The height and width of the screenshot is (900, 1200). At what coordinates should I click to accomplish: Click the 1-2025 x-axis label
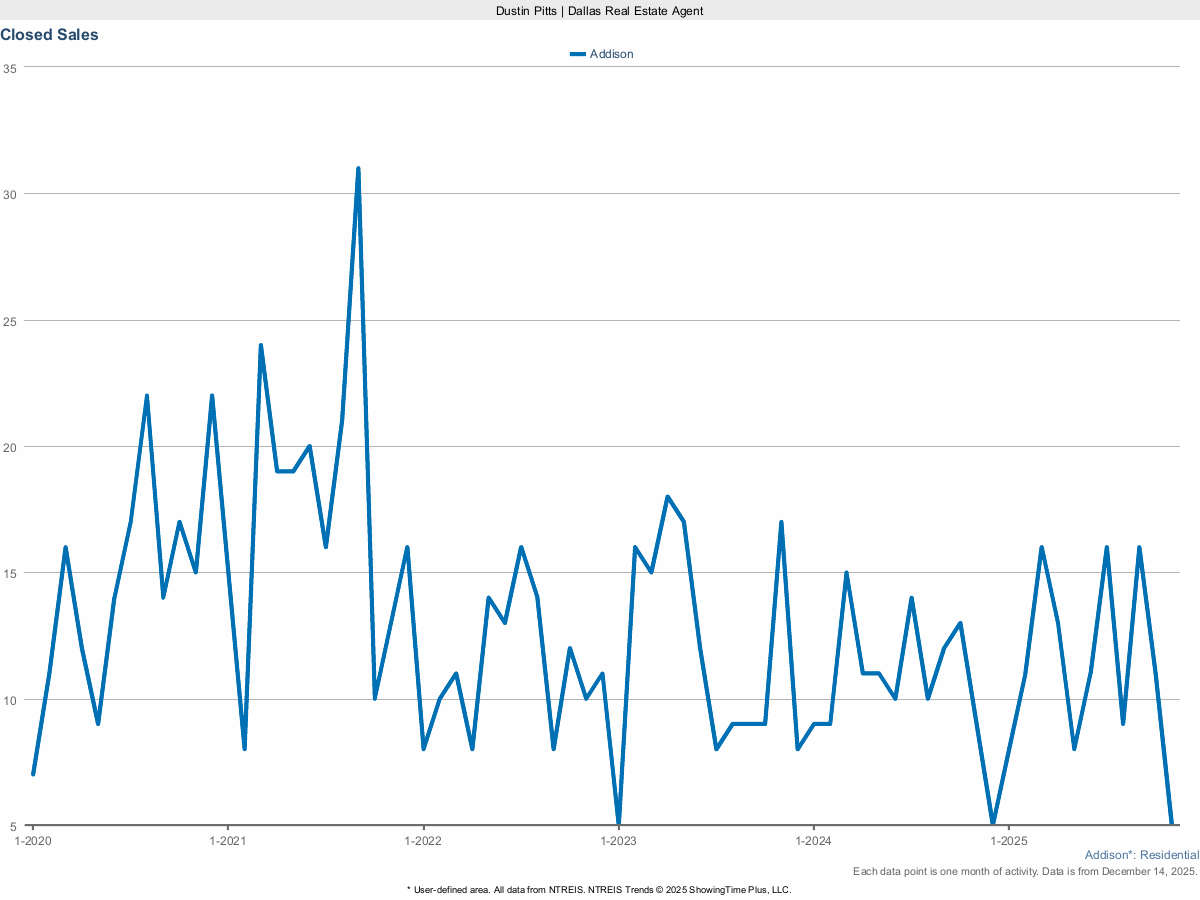pos(1009,841)
